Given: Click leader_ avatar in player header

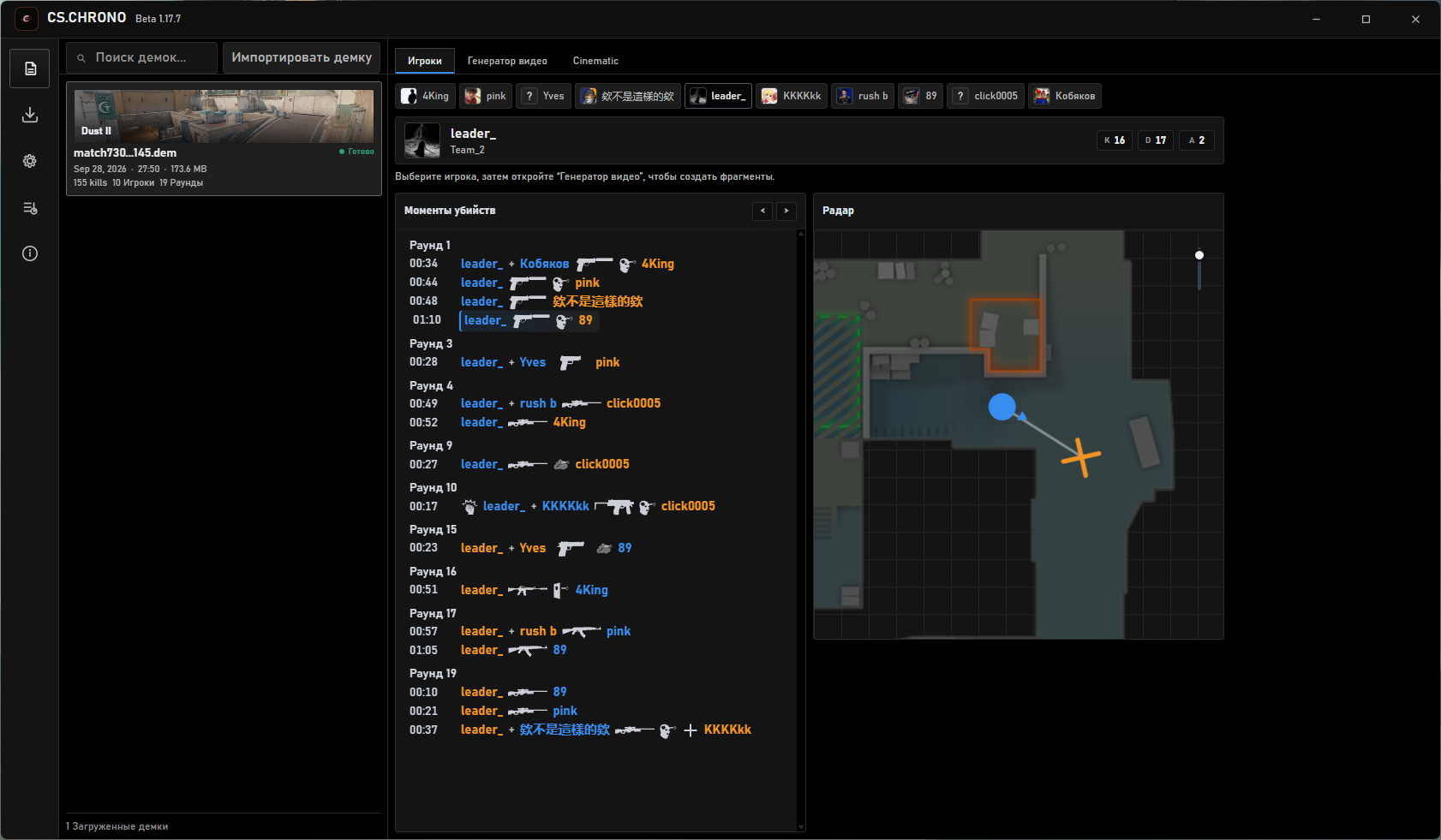Looking at the screenshot, I should click(x=422, y=140).
